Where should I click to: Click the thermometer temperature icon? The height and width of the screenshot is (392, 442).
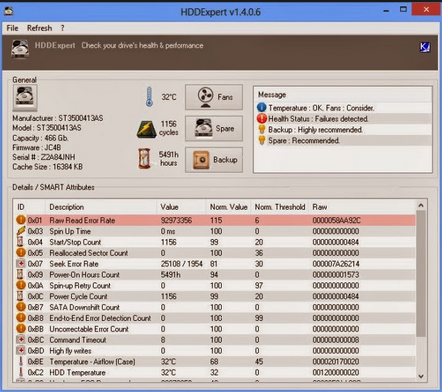pos(149,97)
